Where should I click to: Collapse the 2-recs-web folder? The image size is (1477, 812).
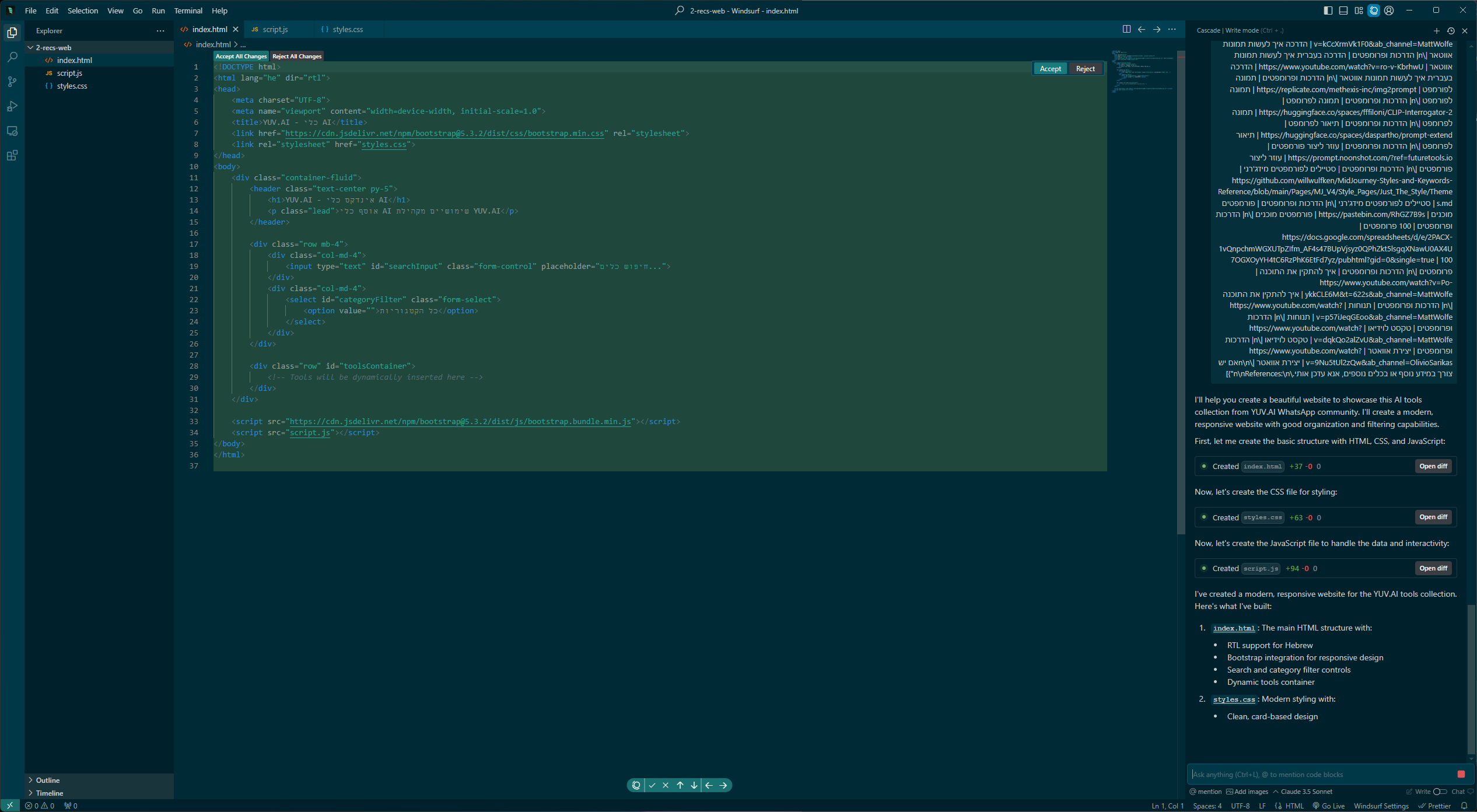(x=53, y=47)
